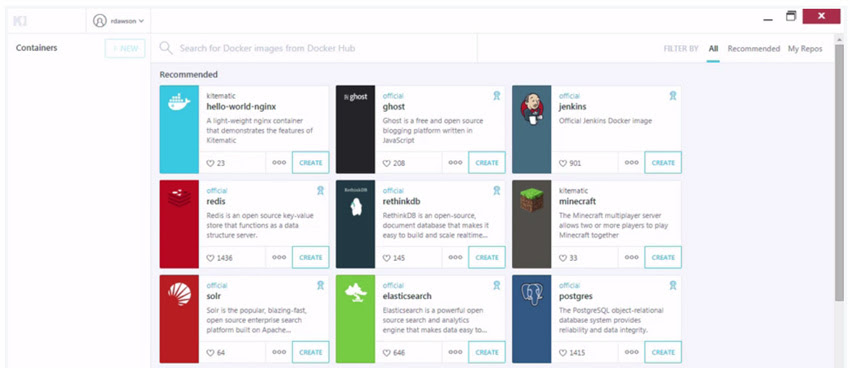Click the heart icon on solr card
The height and width of the screenshot is (368, 850).
[x=210, y=353]
